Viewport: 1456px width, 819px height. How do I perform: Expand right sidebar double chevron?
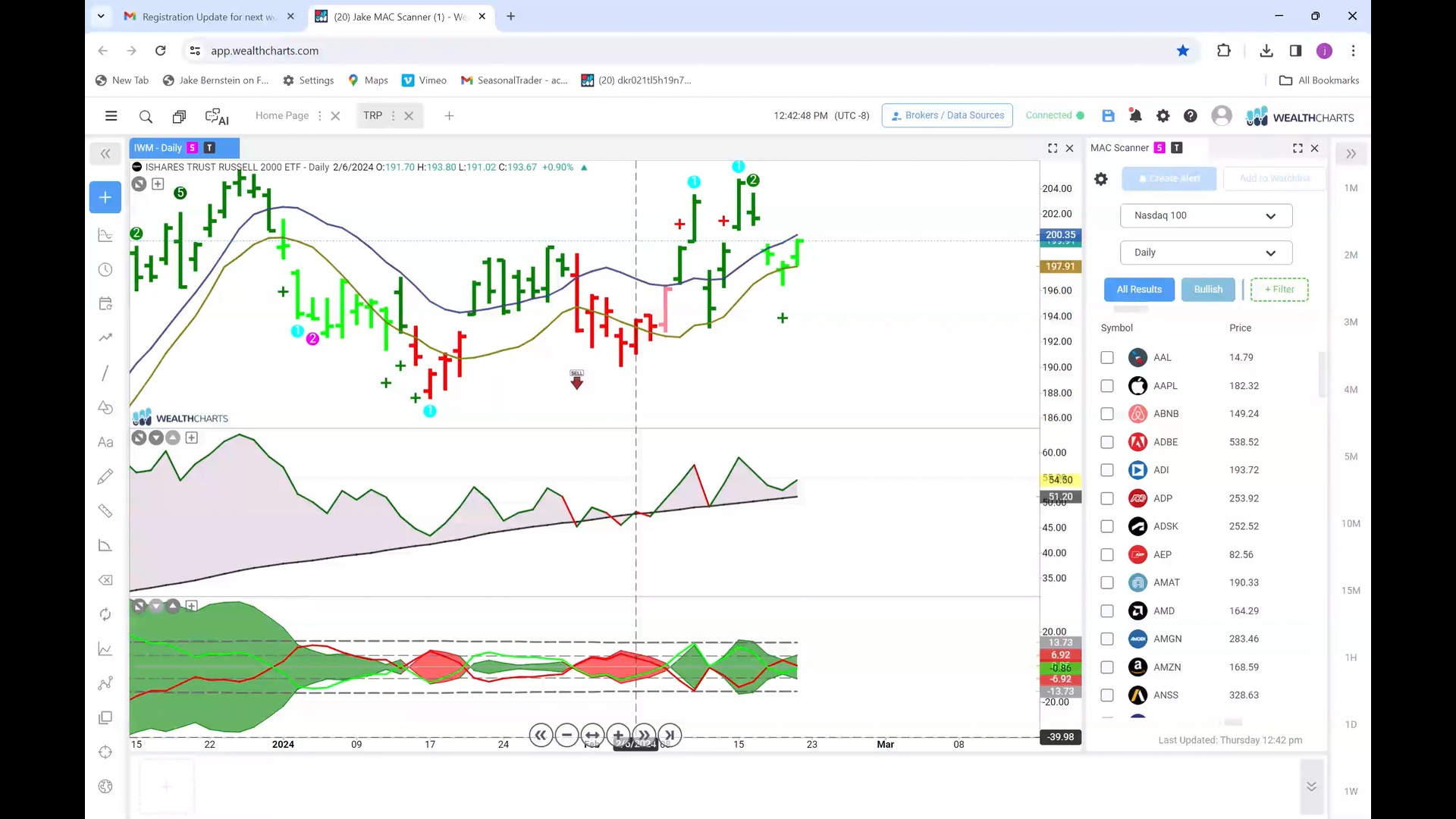[x=1351, y=154]
